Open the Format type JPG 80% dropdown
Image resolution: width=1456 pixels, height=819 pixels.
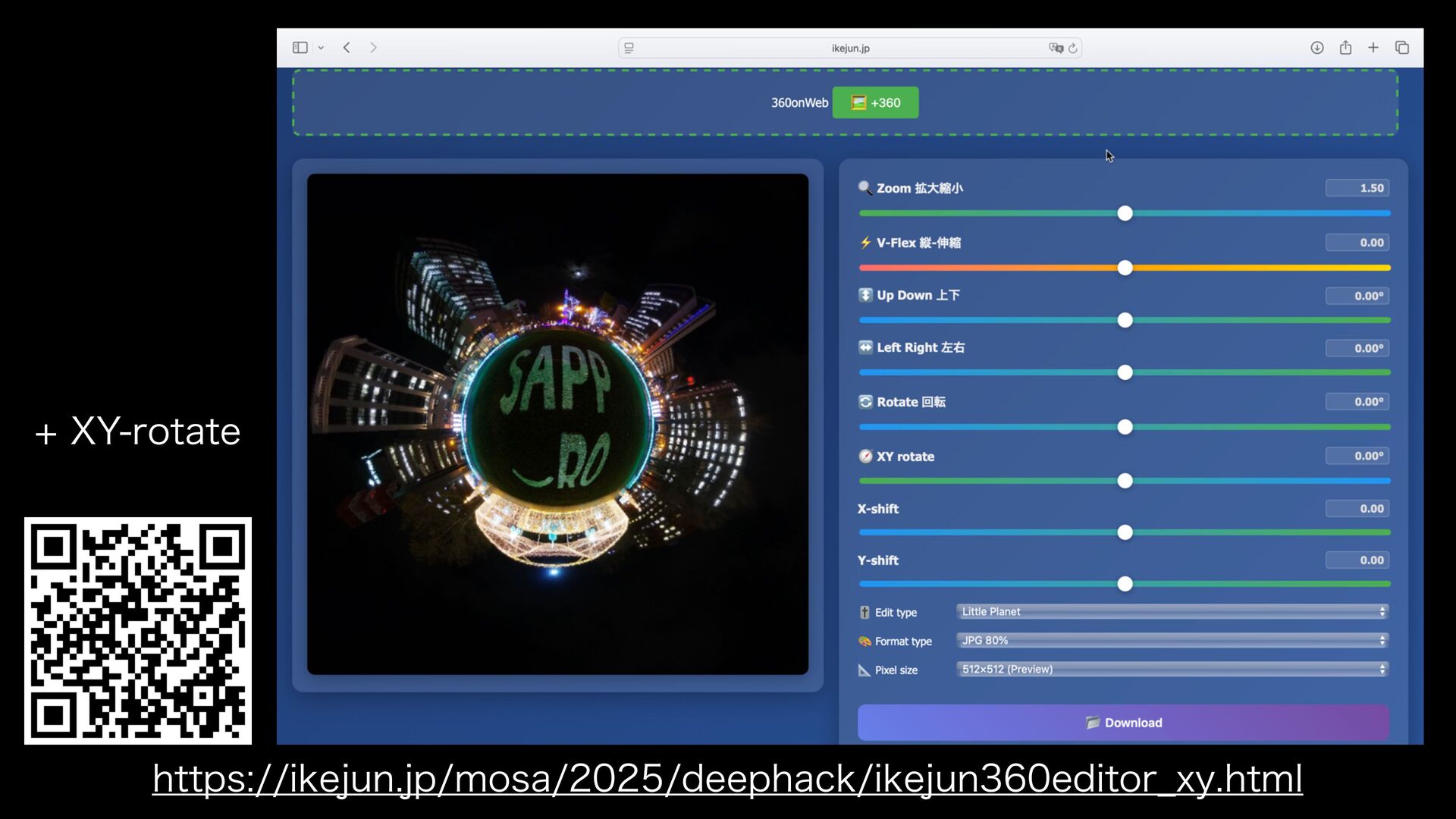coord(1172,640)
